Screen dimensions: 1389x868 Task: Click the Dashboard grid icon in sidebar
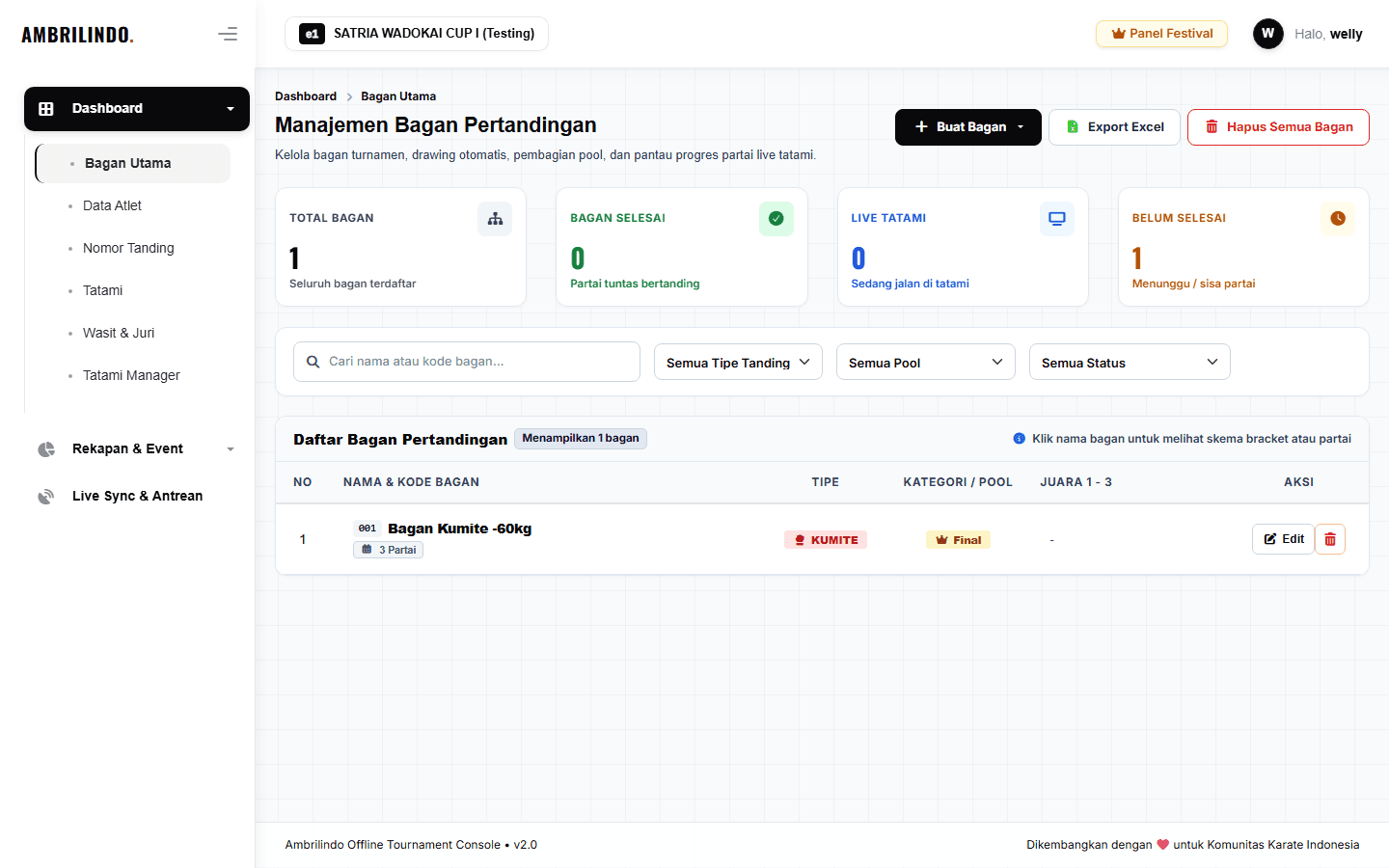click(45, 109)
